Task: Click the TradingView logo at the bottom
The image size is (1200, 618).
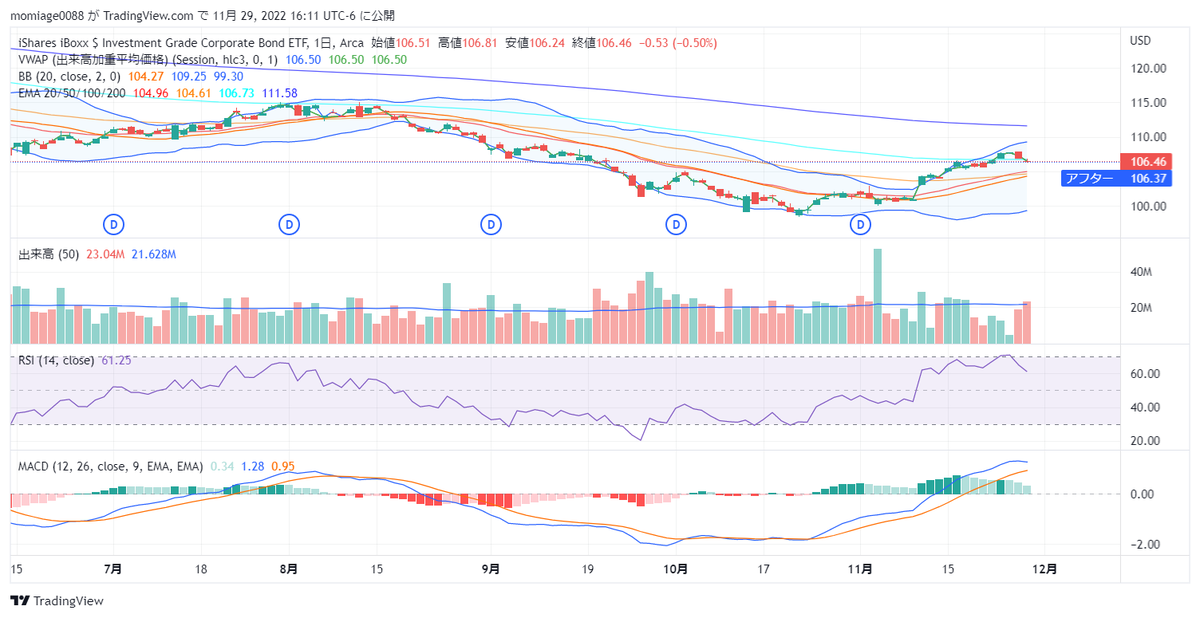Action: pyautogui.click(x=57, y=601)
